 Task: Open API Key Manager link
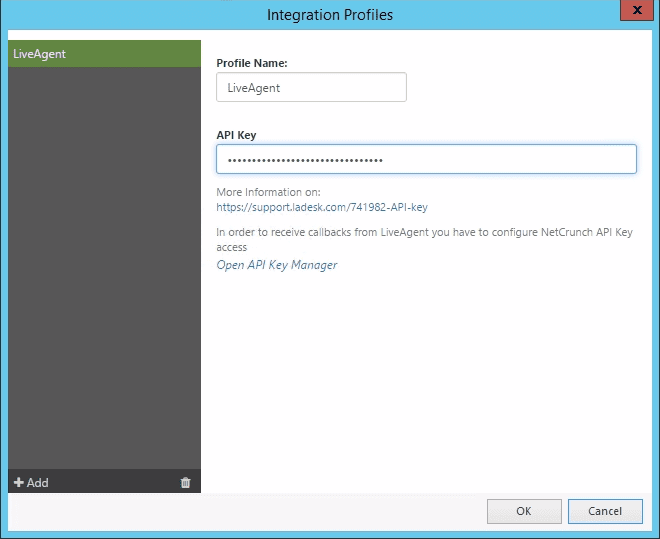coord(277,265)
